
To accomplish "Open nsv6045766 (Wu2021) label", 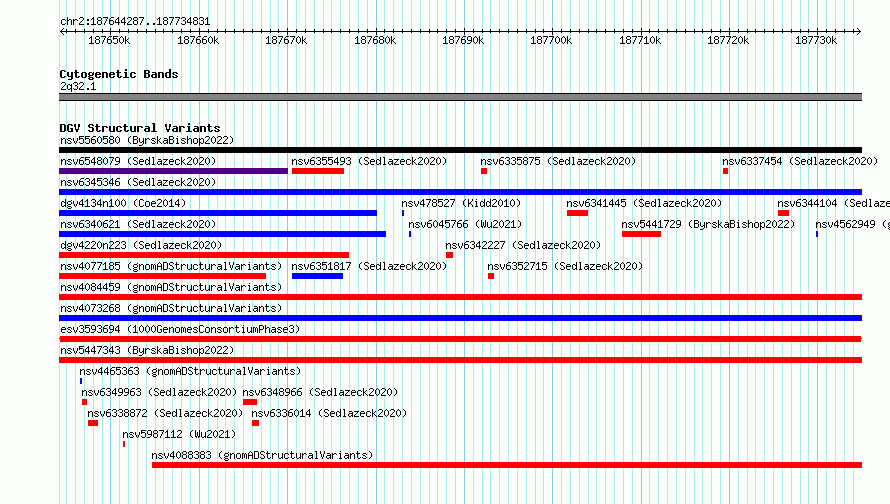I will pos(465,224).
